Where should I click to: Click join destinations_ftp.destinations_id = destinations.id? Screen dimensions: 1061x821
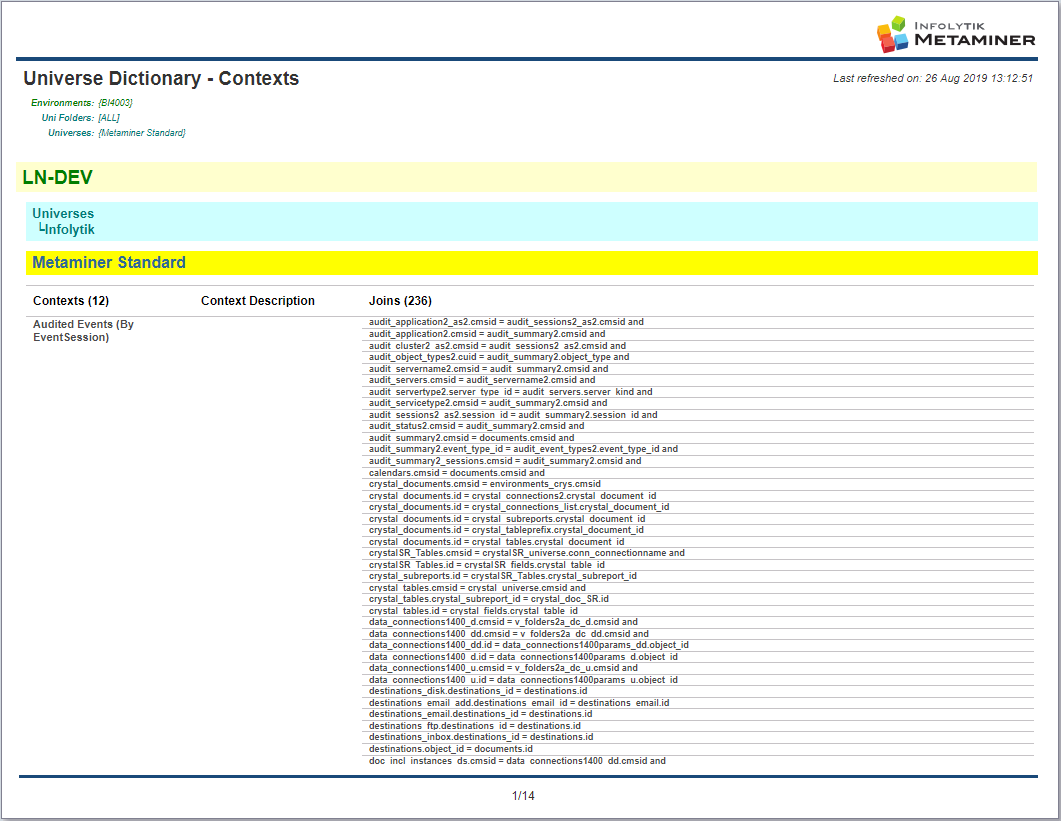click(474, 726)
